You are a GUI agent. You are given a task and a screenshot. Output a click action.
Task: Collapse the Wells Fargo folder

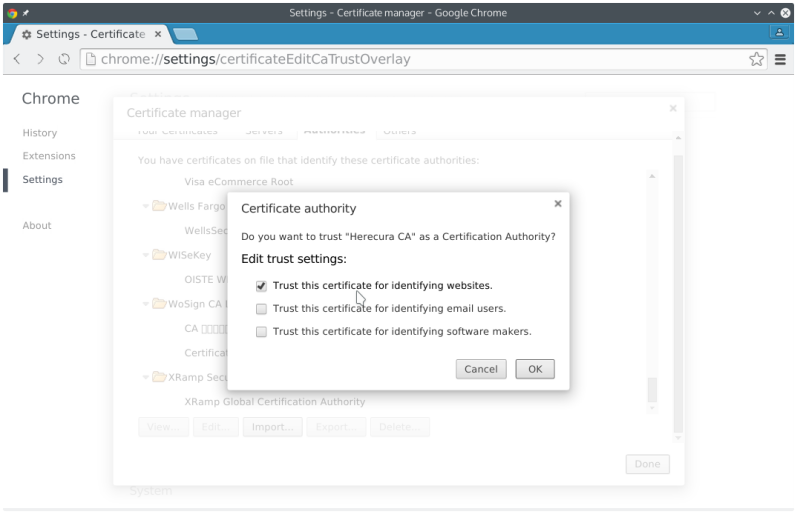coord(146,207)
